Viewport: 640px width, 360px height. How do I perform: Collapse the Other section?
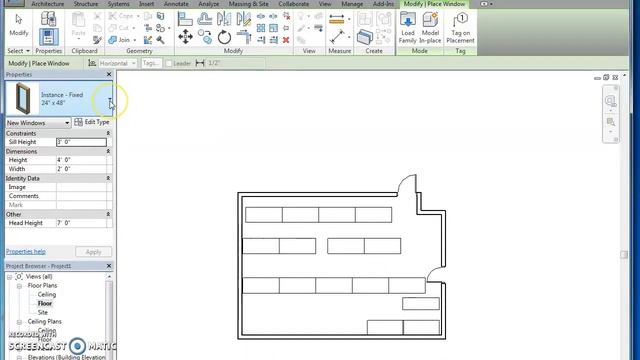click(108, 214)
